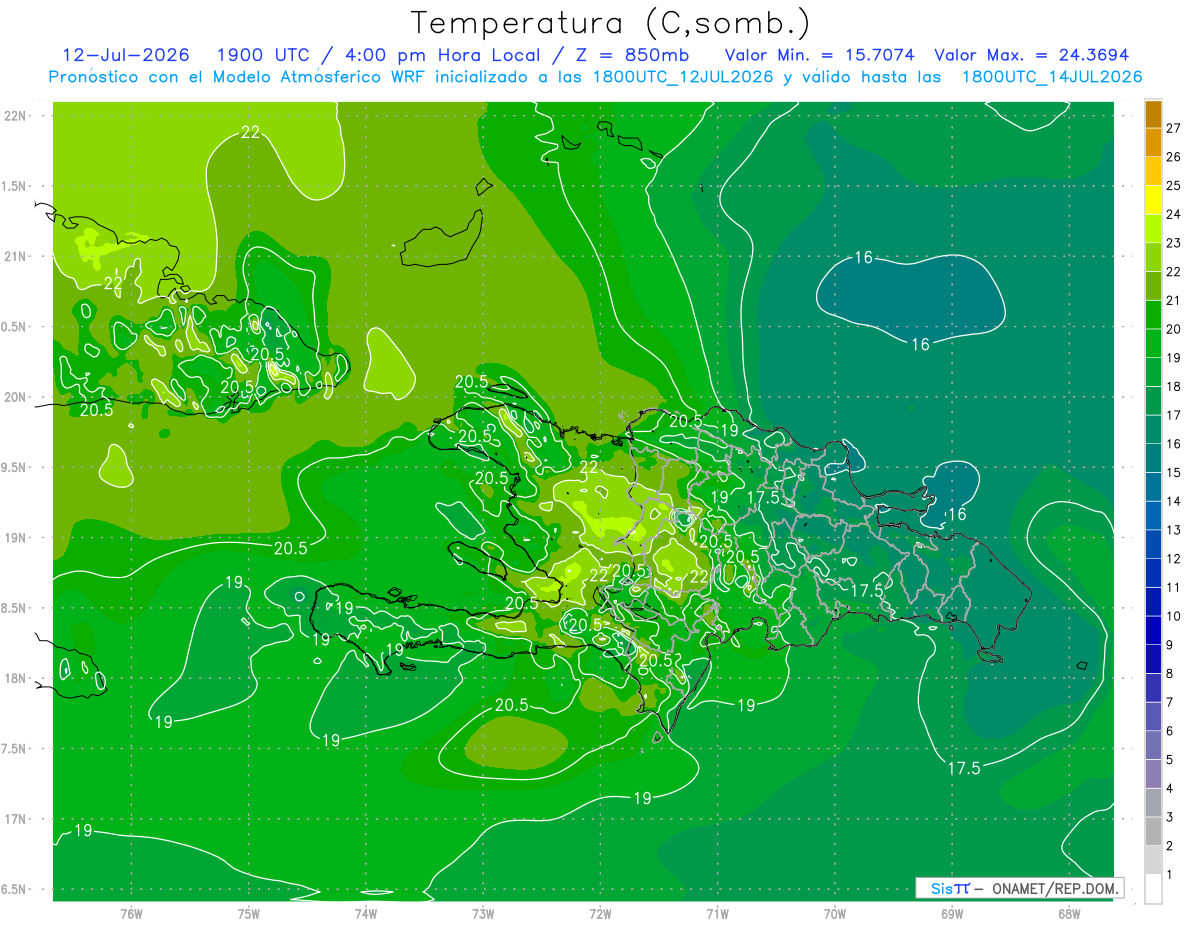Select the latitude axis label "20N"
The image size is (1200, 927).
click(x=17, y=397)
